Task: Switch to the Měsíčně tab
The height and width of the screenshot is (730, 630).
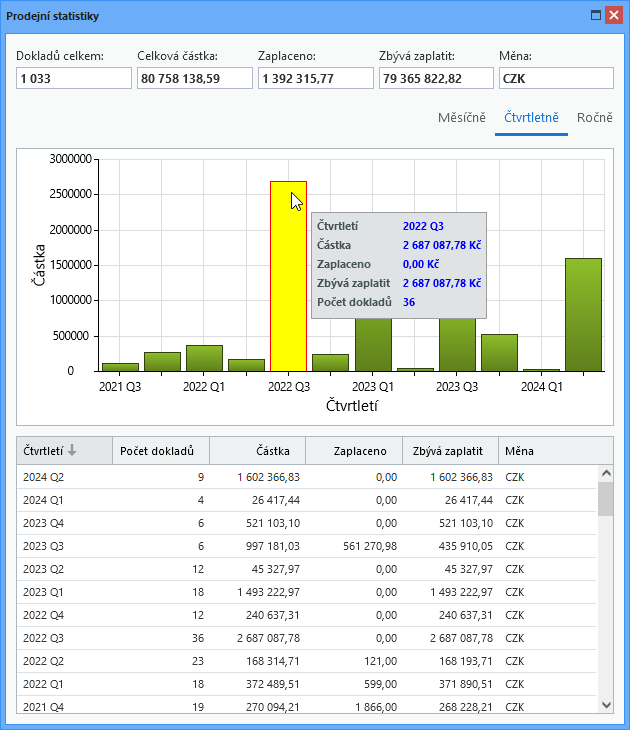Action: (x=461, y=117)
